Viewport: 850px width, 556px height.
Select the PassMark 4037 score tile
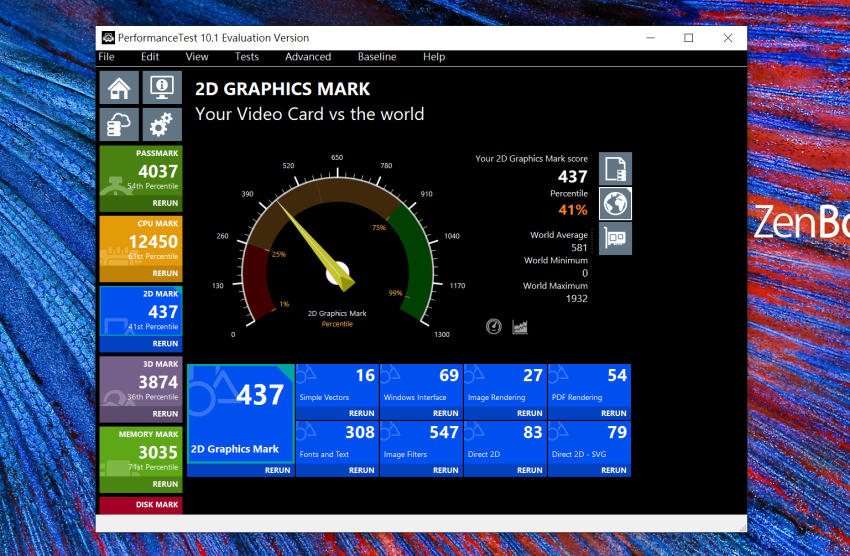(141, 171)
